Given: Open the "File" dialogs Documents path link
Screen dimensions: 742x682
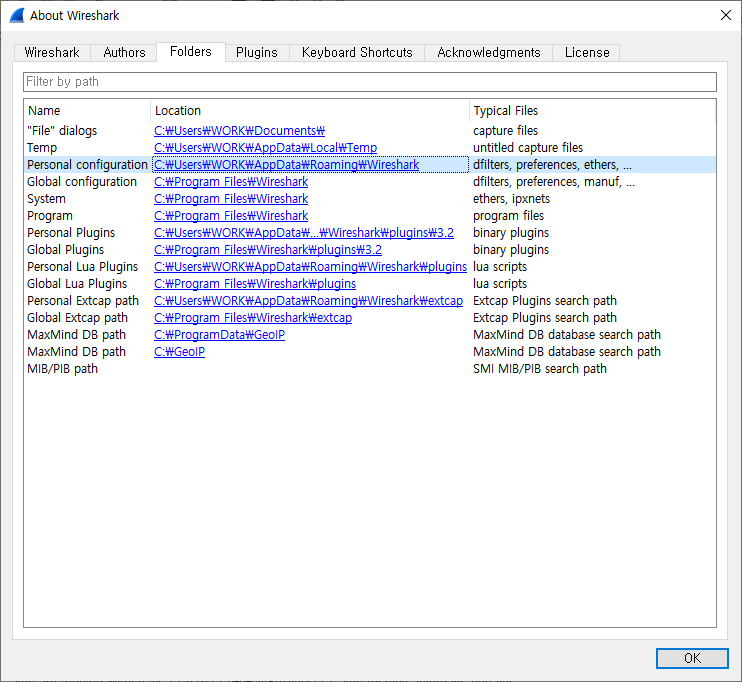Looking at the screenshot, I should 239,131.
